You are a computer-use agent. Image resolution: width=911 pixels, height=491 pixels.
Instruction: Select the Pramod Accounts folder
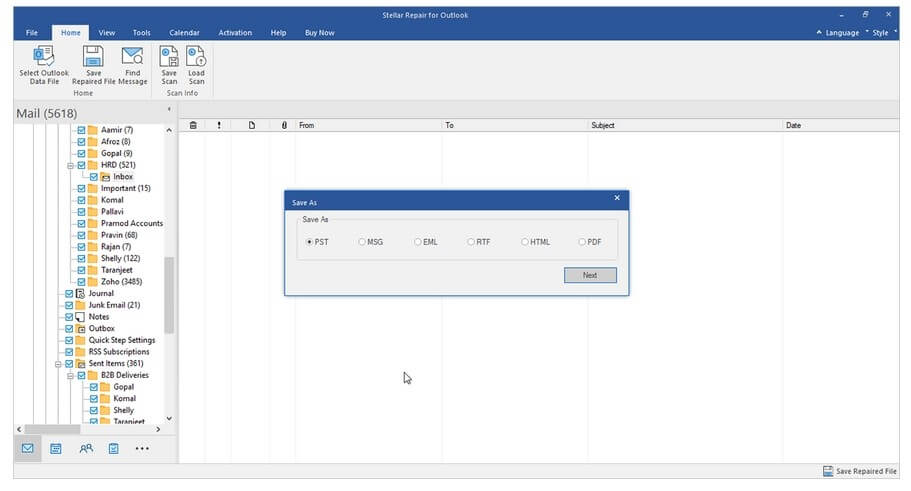point(132,223)
